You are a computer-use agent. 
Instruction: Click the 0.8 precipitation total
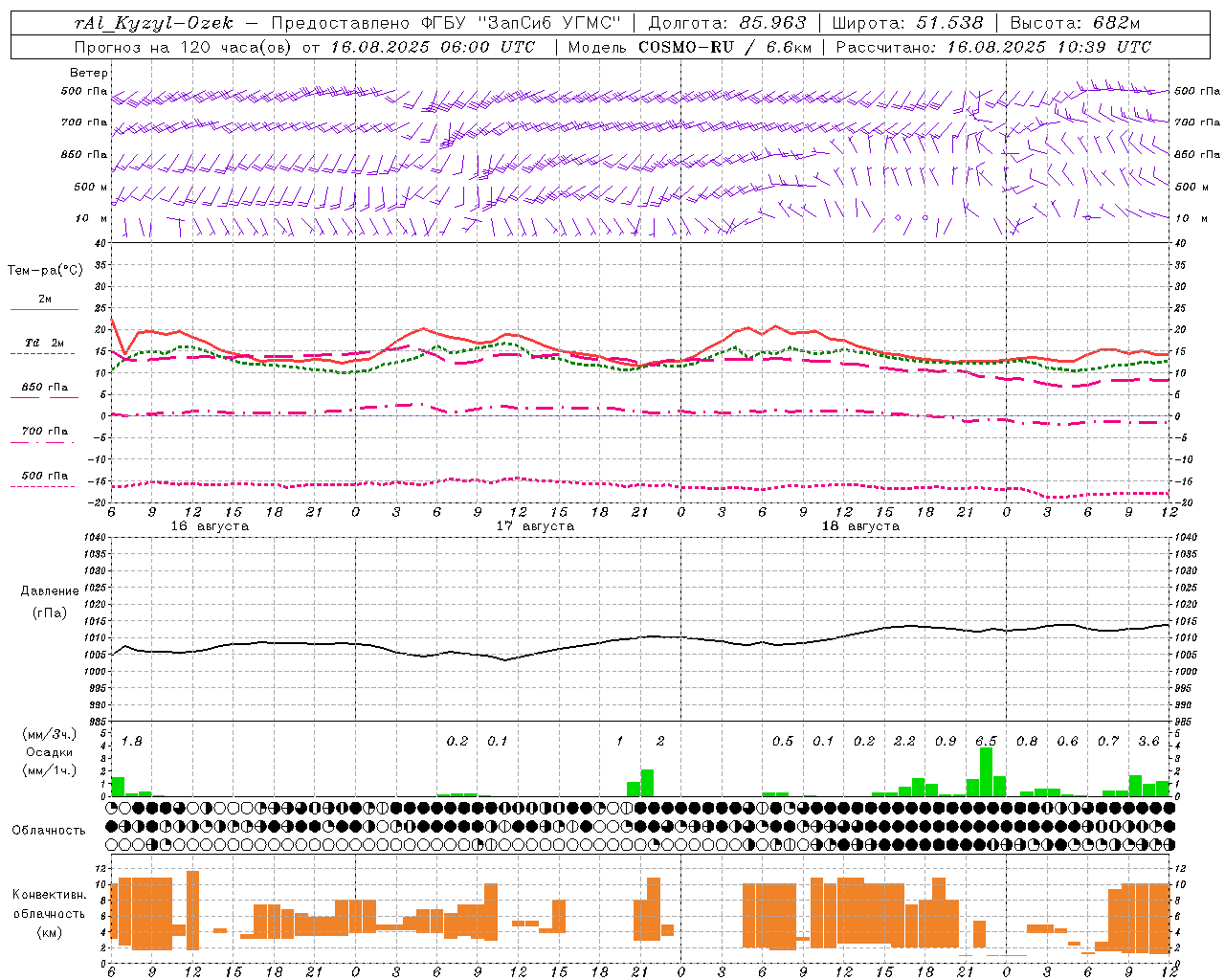pyautogui.click(x=1027, y=742)
